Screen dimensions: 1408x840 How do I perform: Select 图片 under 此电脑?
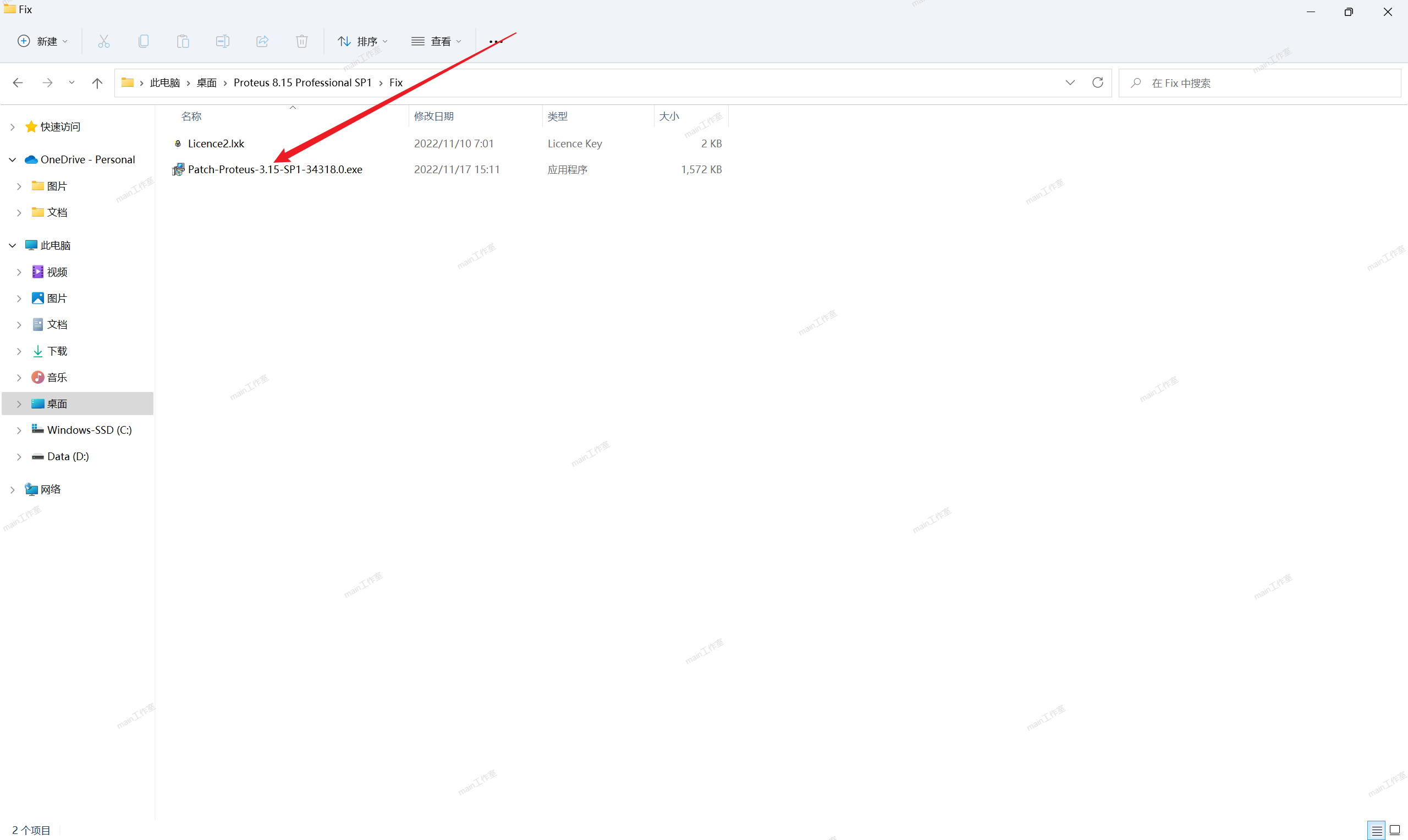pyautogui.click(x=57, y=299)
